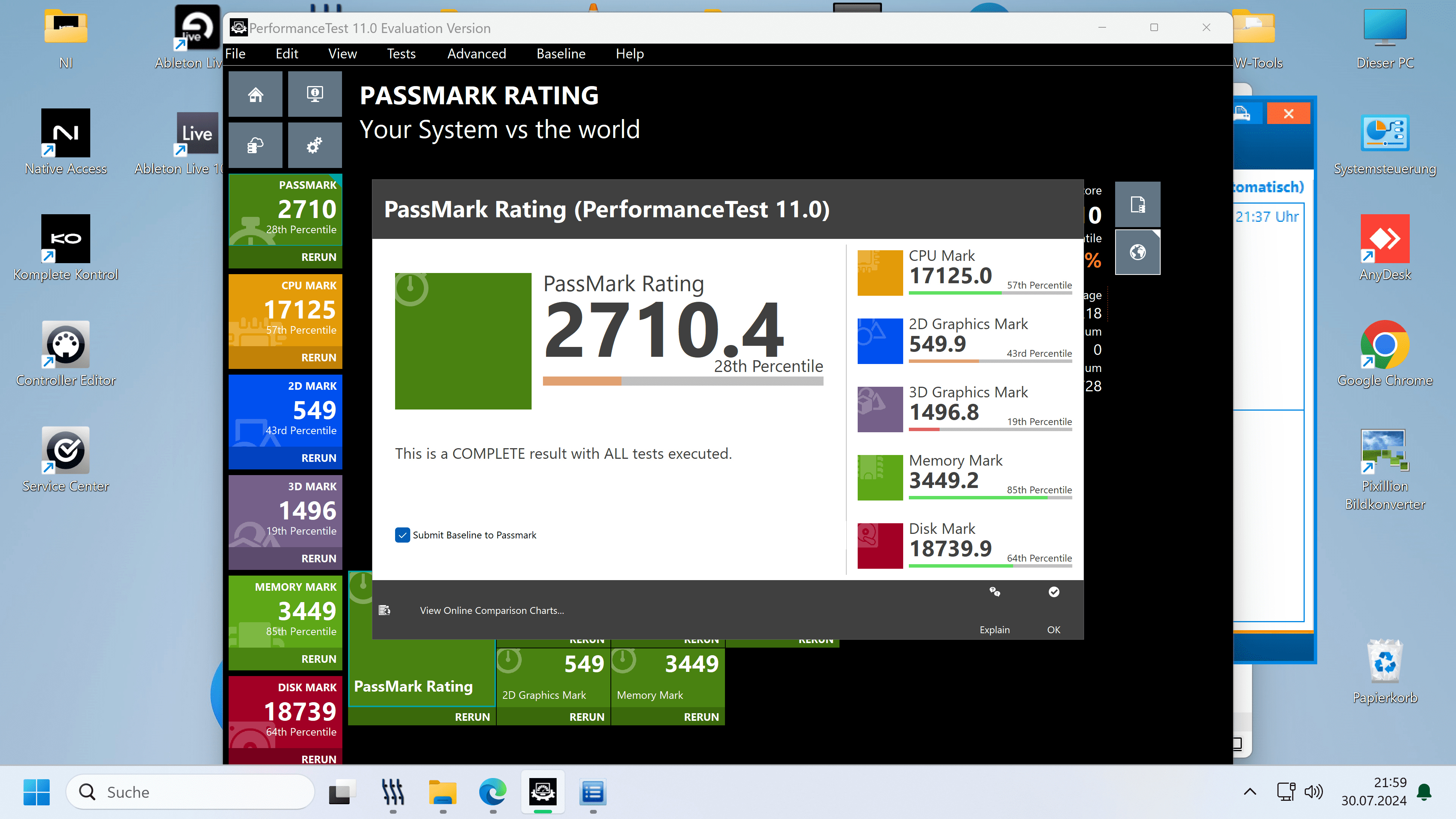Screen dimensions: 1456x819
Task: Click the save results document icon
Action: [1137, 205]
